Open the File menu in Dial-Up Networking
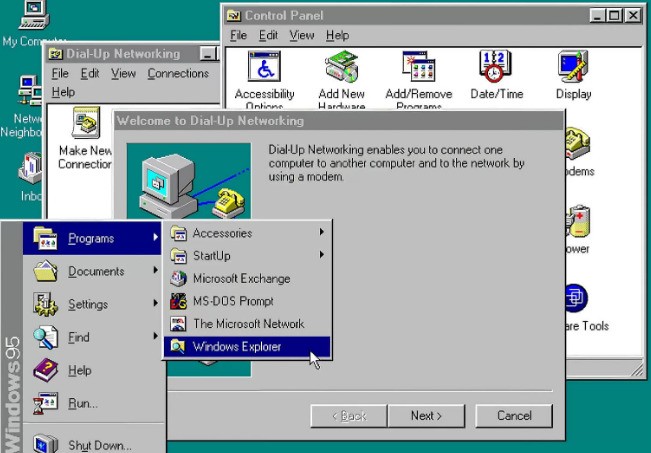Viewport: 651px width, 453px height. click(60, 73)
